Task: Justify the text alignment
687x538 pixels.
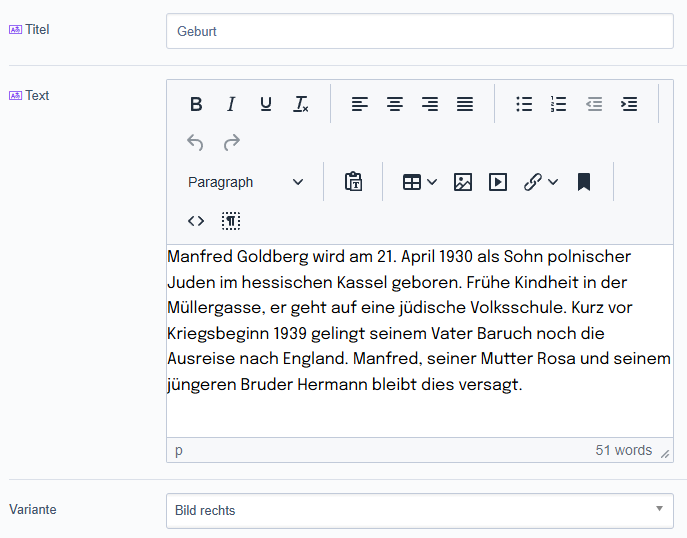Action: (x=465, y=104)
